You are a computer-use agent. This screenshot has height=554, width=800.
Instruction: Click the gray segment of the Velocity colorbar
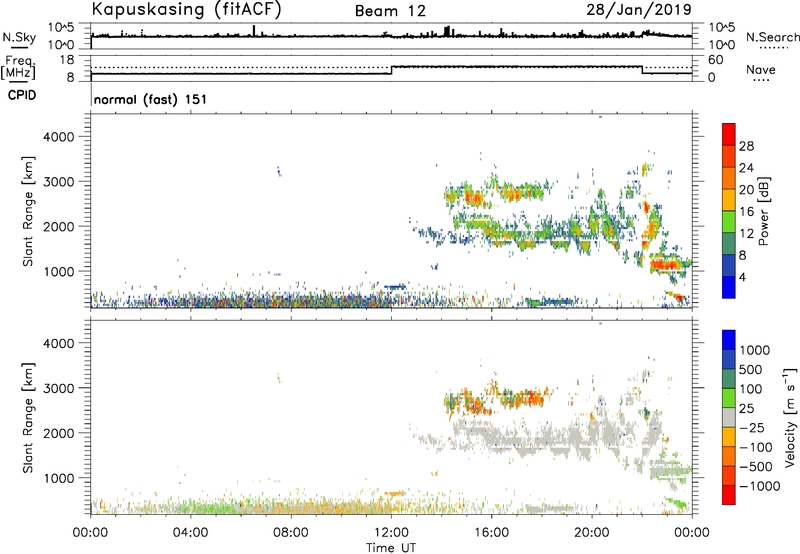click(x=729, y=418)
